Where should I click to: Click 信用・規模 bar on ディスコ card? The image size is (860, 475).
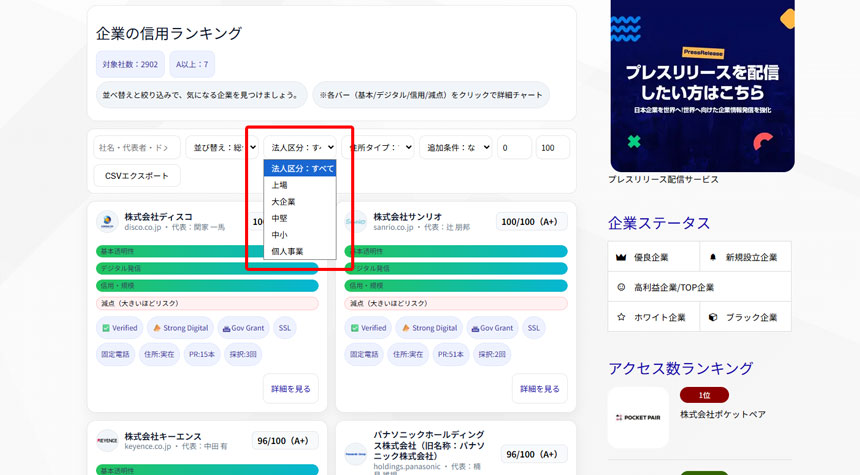(207, 286)
